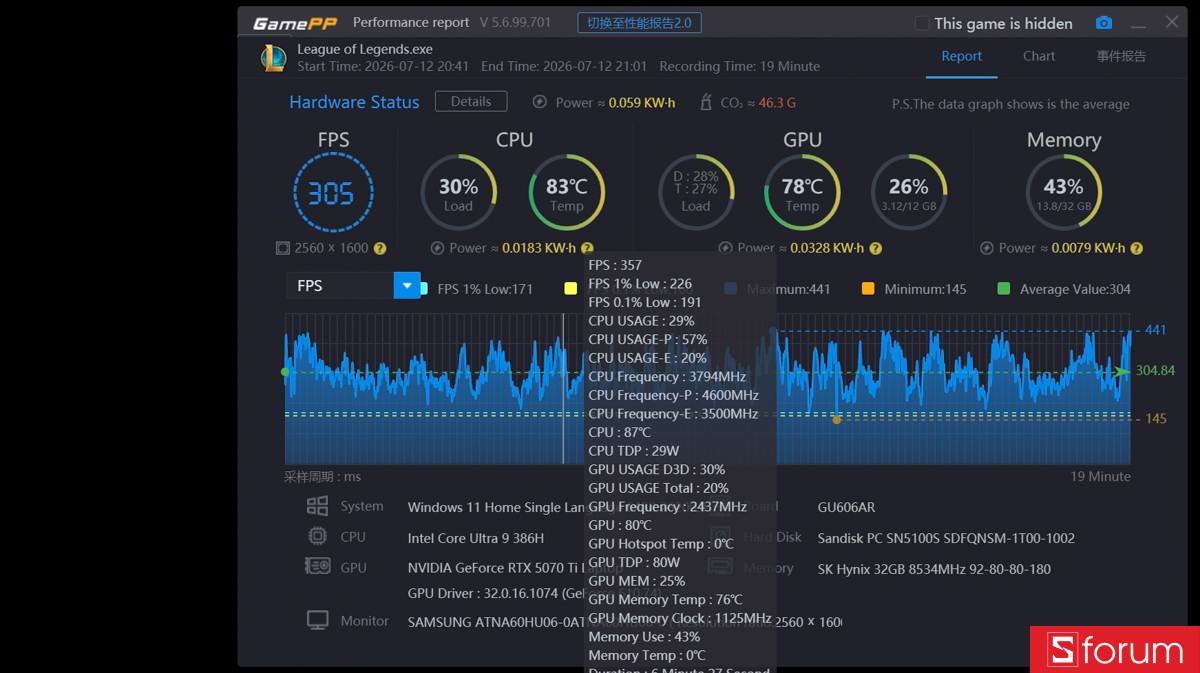1200x673 pixels.
Task: Click the Memory power icon below Memory gauge
Action: tap(989, 248)
